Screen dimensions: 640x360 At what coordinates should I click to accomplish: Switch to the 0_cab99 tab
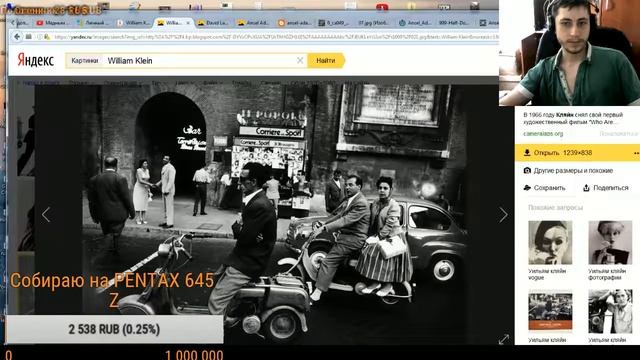coord(334,23)
